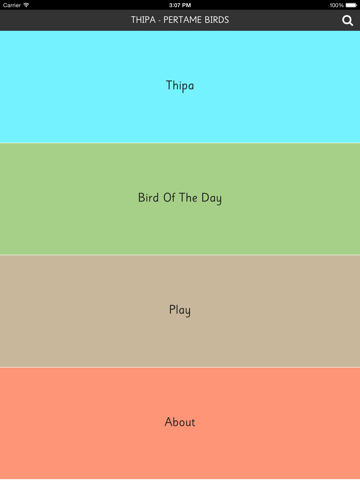Select the Play menu tile

point(180,311)
